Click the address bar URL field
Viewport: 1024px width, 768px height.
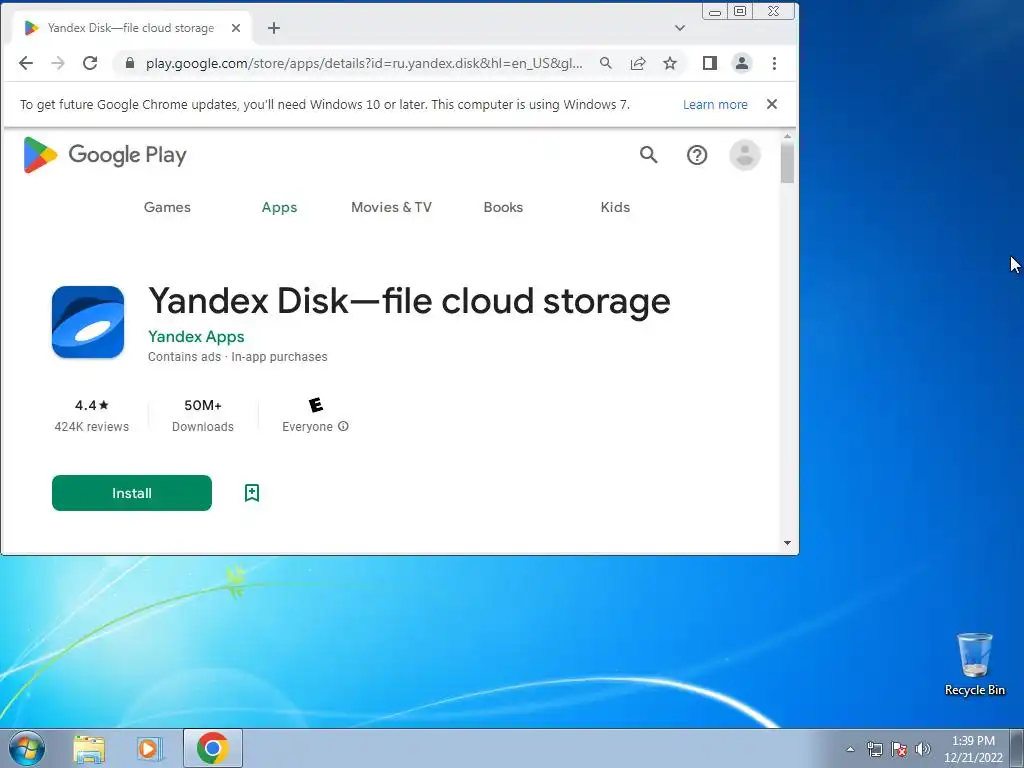tap(364, 63)
